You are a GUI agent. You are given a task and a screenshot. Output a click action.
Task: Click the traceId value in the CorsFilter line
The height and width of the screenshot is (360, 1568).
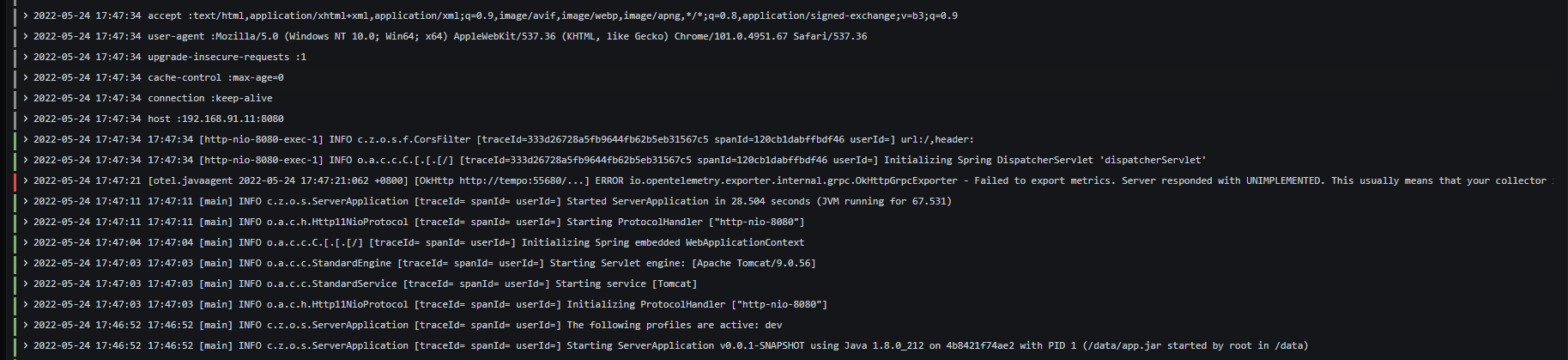coord(621,139)
